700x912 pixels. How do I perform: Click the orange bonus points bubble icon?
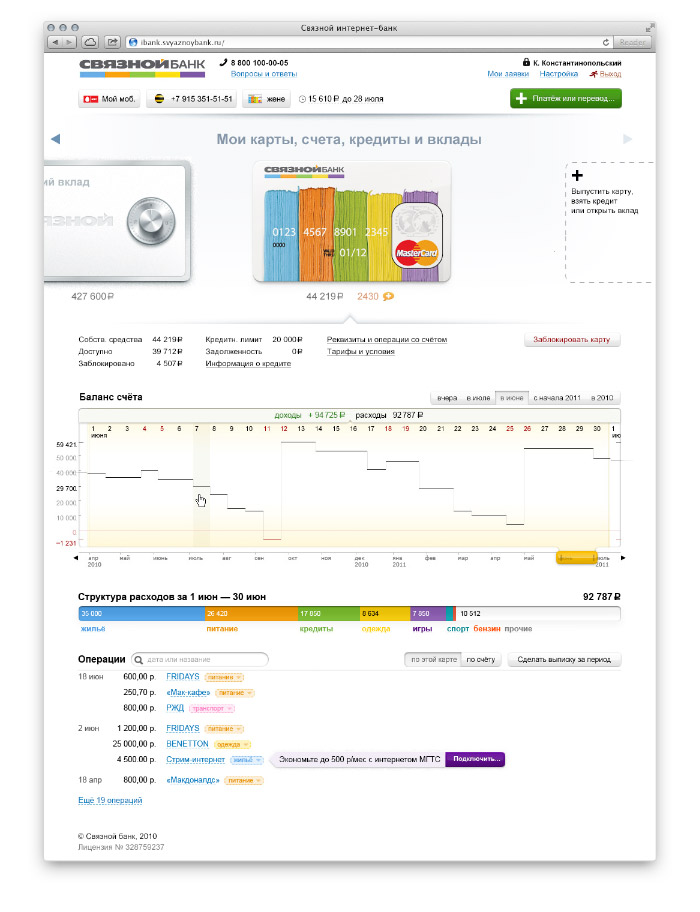click(x=389, y=296)
